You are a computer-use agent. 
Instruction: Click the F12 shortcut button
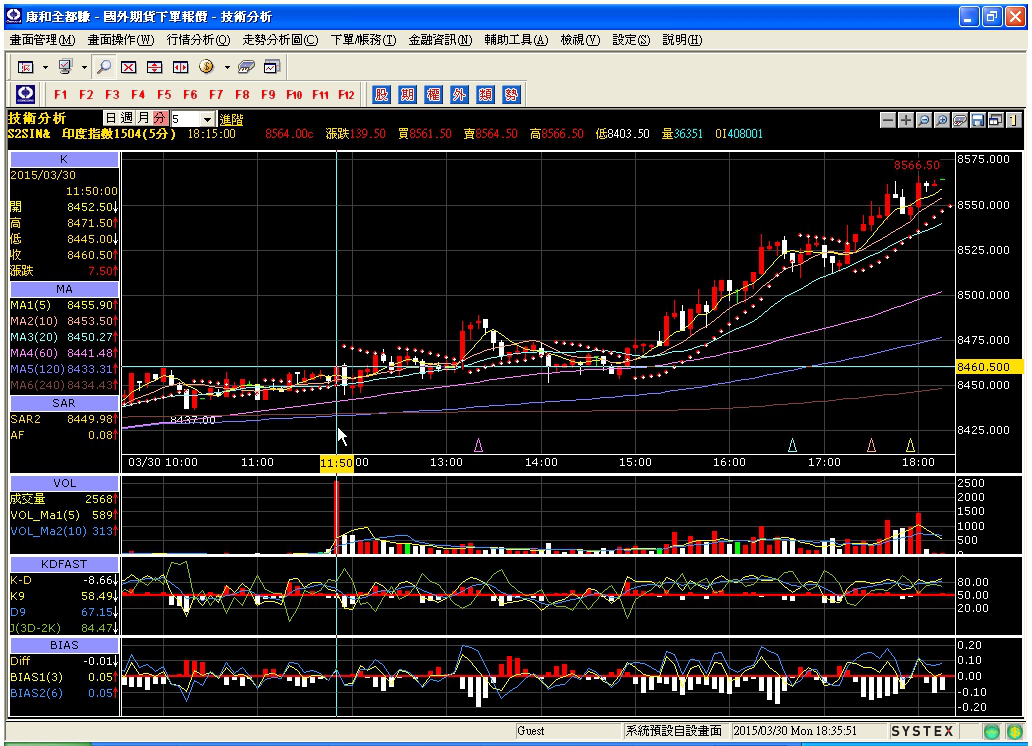(x=346, y=94)
